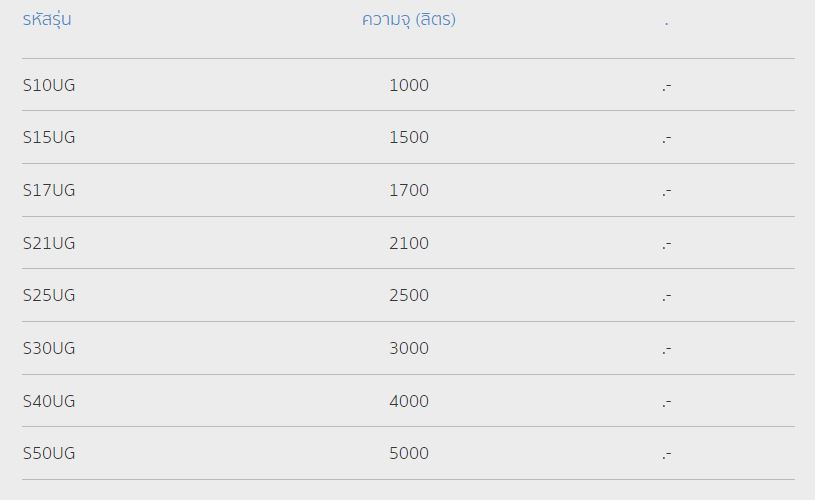
Task: Click the 1500 liter capacity value
Action: [x=409, y=138]
